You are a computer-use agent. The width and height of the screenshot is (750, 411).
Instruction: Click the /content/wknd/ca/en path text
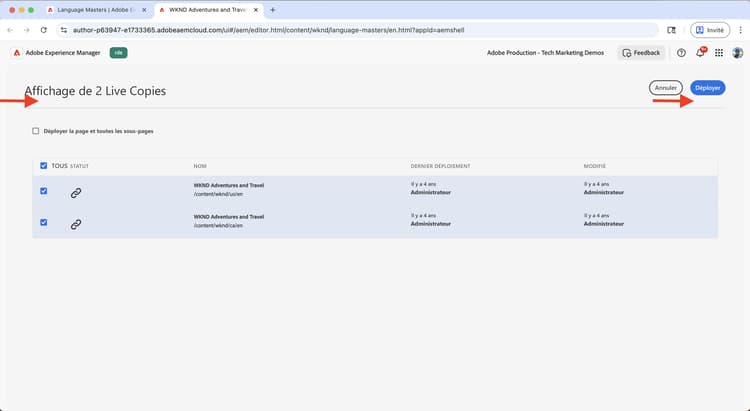(x=218, y=225)
